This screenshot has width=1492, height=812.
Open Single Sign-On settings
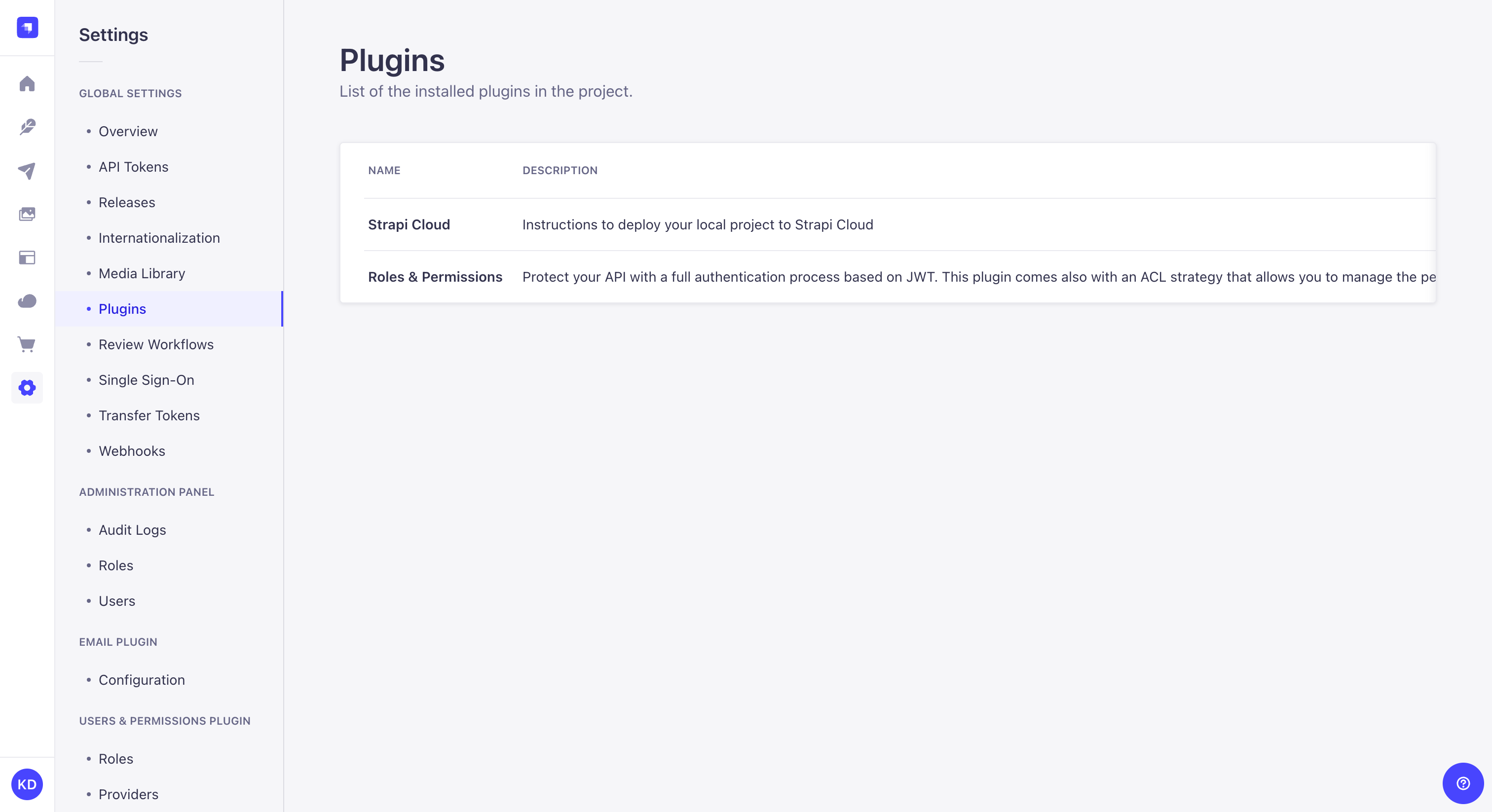tap(146, 380)
